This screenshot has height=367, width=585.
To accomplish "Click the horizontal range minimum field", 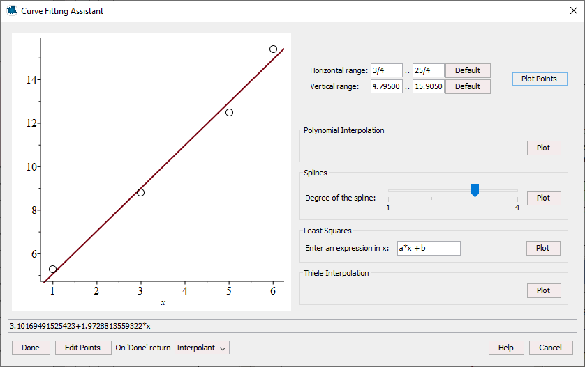I will point(387,70).
